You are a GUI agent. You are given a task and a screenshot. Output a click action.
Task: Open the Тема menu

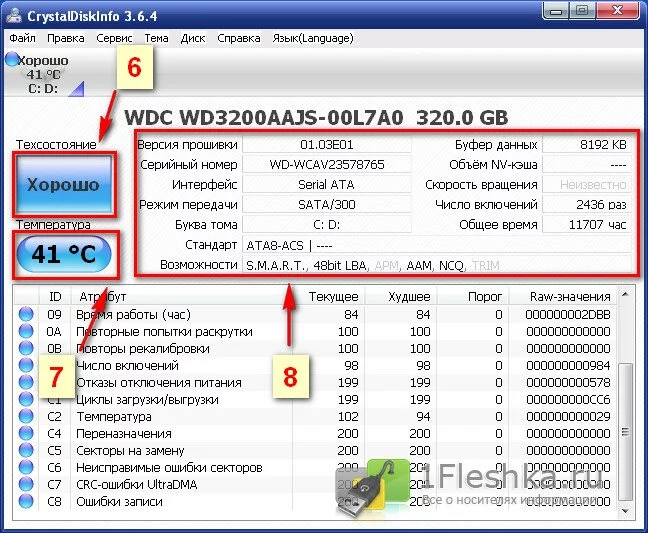(156, 38)
